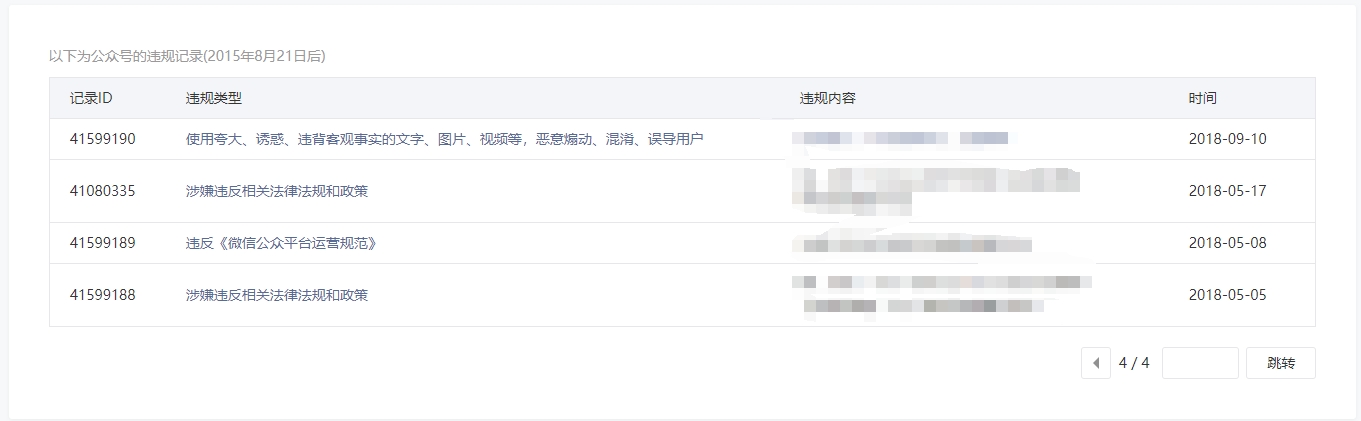This screenshot has height=421, width=1361.
Task: Click the date 2018-05-08
Action: point(1228,243)
